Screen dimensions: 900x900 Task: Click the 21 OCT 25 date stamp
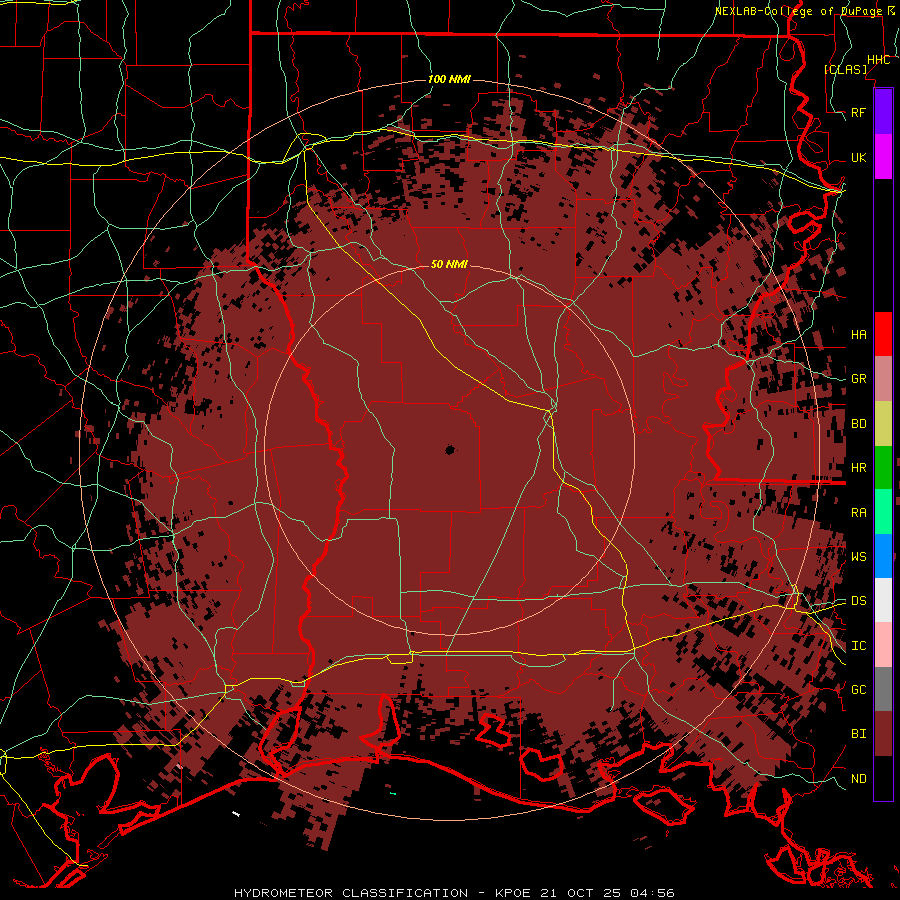click(581, 893)
